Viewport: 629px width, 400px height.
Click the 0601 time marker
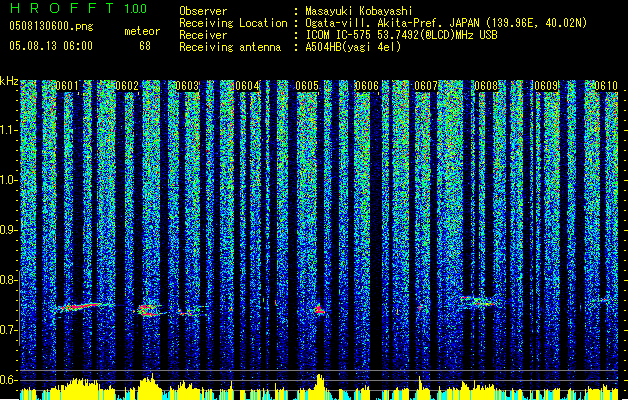pyautogui.click(x=67, y=86)
